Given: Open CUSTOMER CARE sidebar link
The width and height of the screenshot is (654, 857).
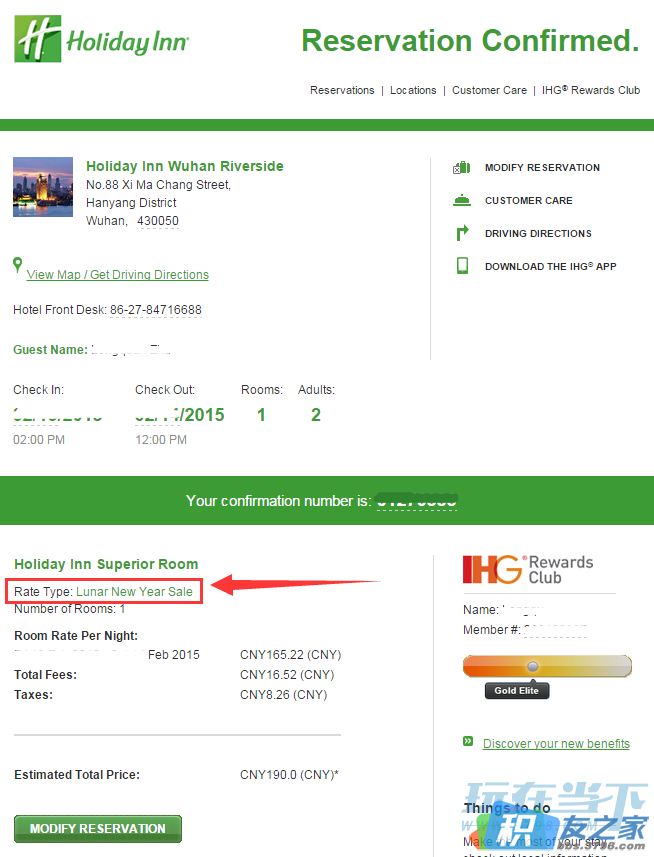Looking at the screenshot, I should (x=528, y=201).
